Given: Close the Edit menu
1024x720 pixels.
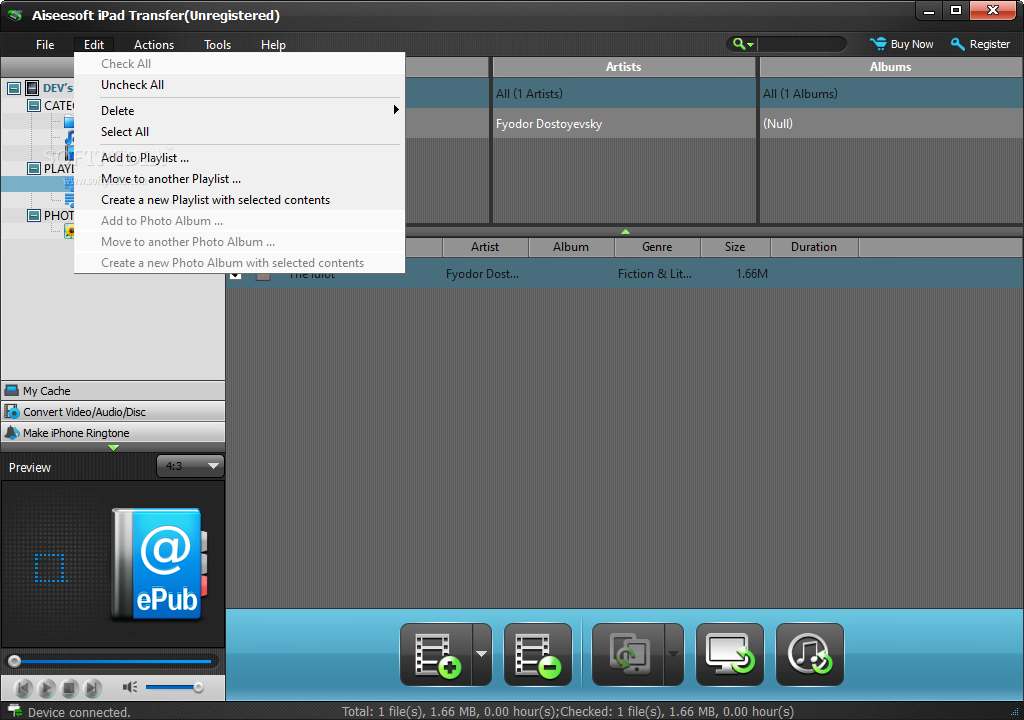Looking at the screenshot, I should pyautogui.click(x=93, y=44).
